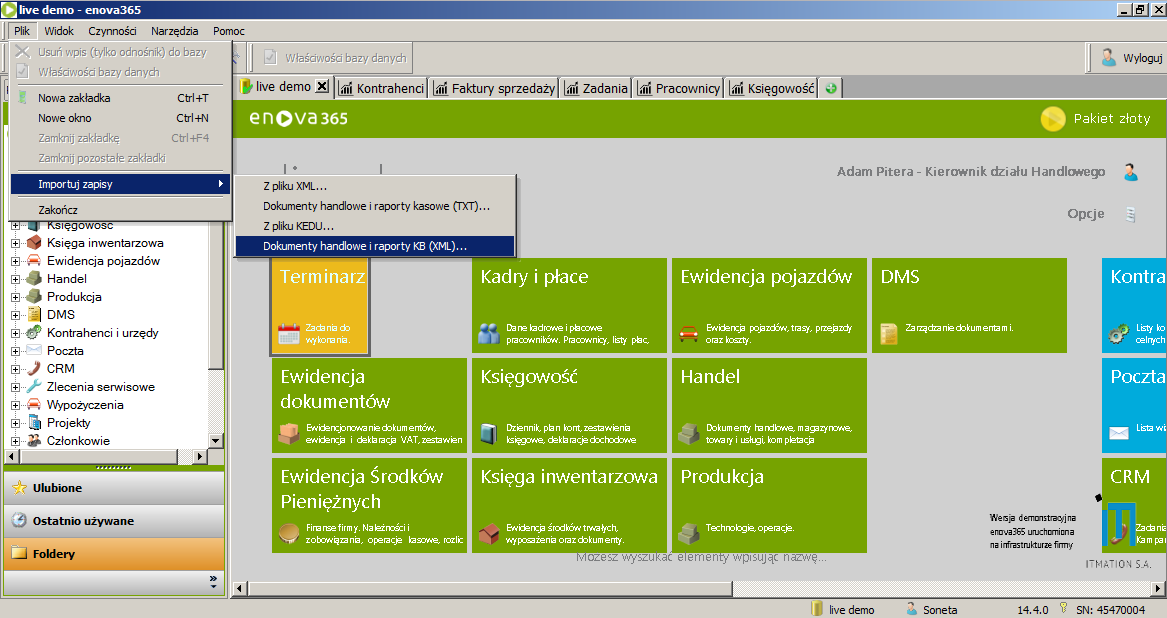
Task: Click the people icon in Kadry i płace tile
Action: [x=489, y=334]
